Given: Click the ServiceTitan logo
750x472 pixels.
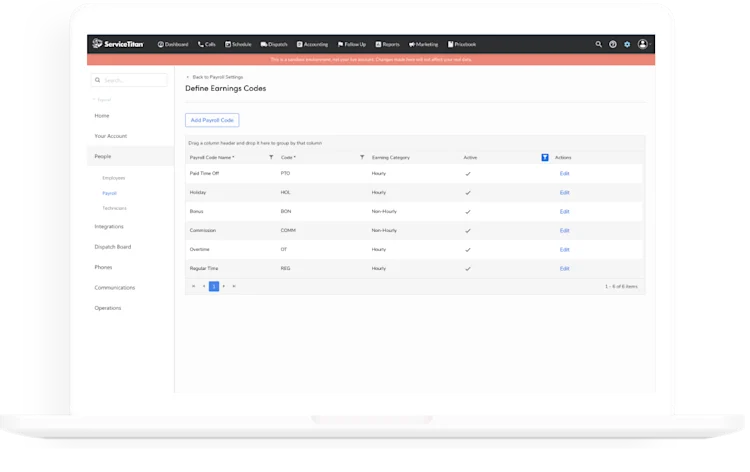Looking at the screenshot, I should click(118, 44).
